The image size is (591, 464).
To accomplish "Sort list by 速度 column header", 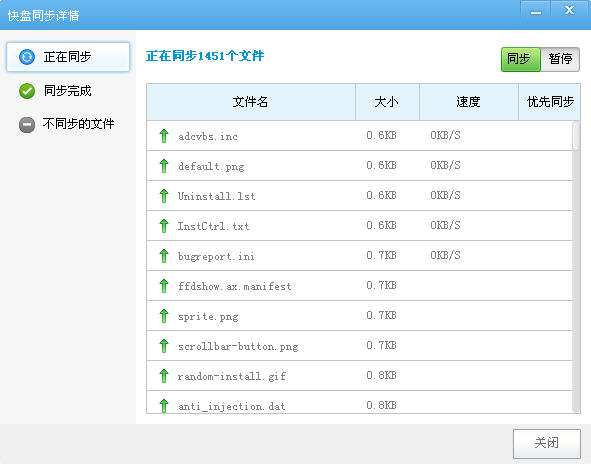I will [x=469, y=102].
